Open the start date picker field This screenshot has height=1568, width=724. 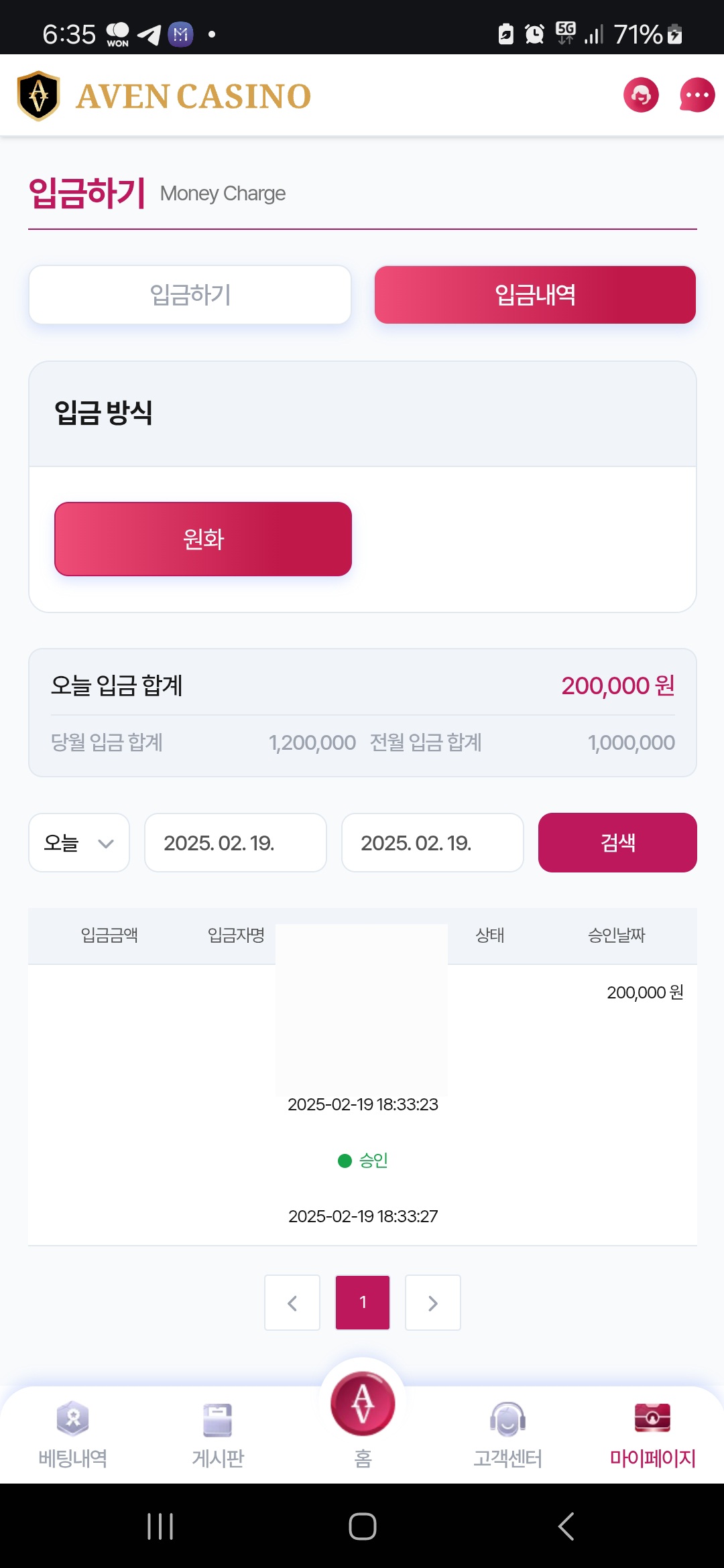pyautogui.click(x=235, y=842)
